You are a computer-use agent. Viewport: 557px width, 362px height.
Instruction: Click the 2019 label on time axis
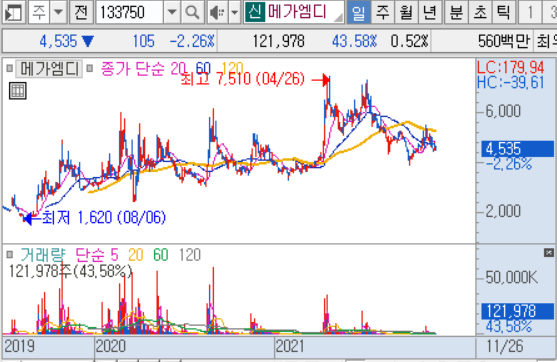[20, 346]
